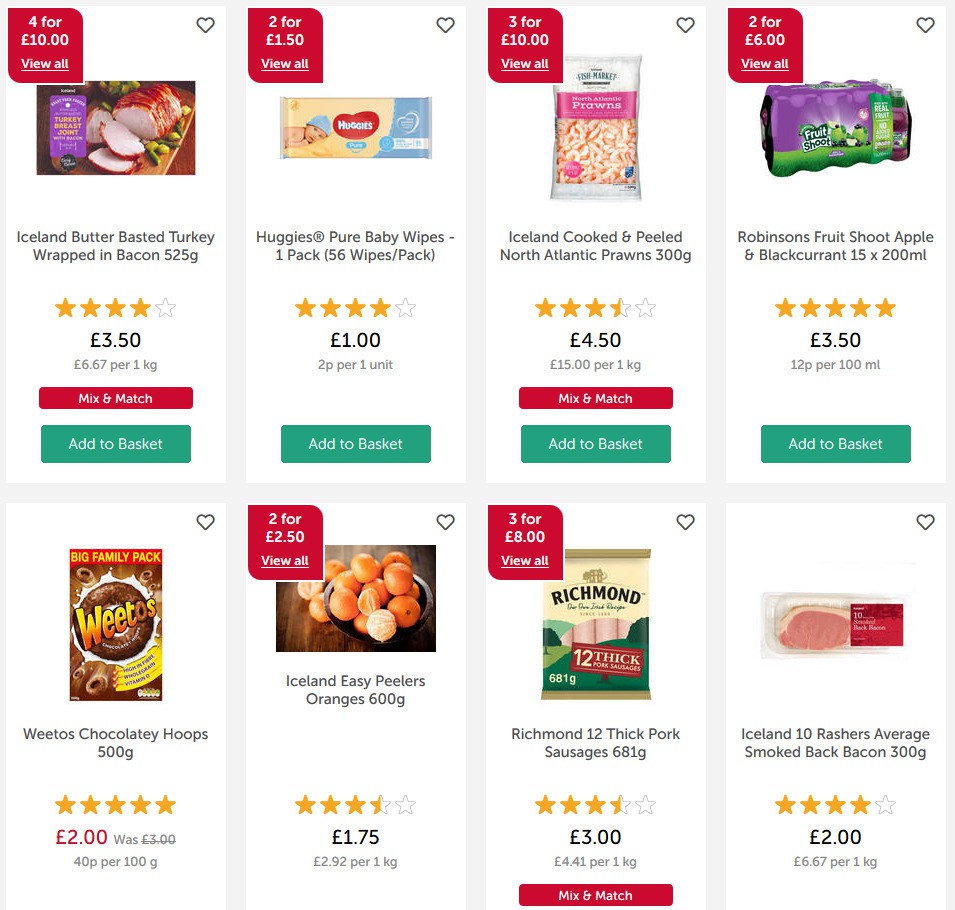View all items in the 4 for £10.00 deal
The image size is (955, 910).
(45, 63)
